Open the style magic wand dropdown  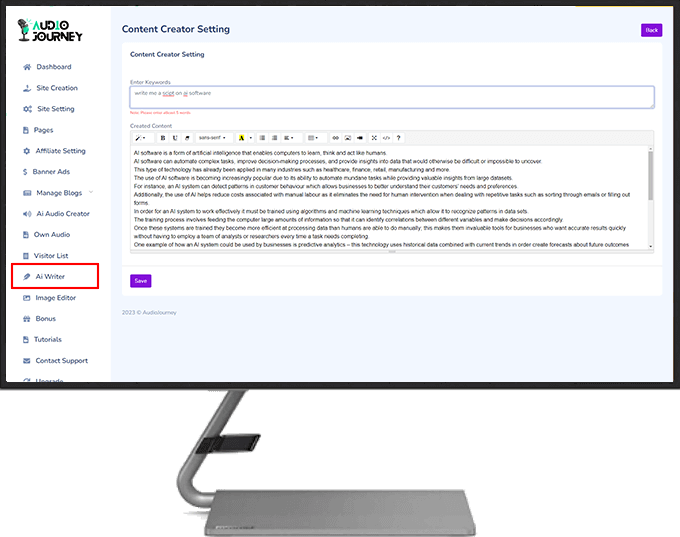click(141, 138)
